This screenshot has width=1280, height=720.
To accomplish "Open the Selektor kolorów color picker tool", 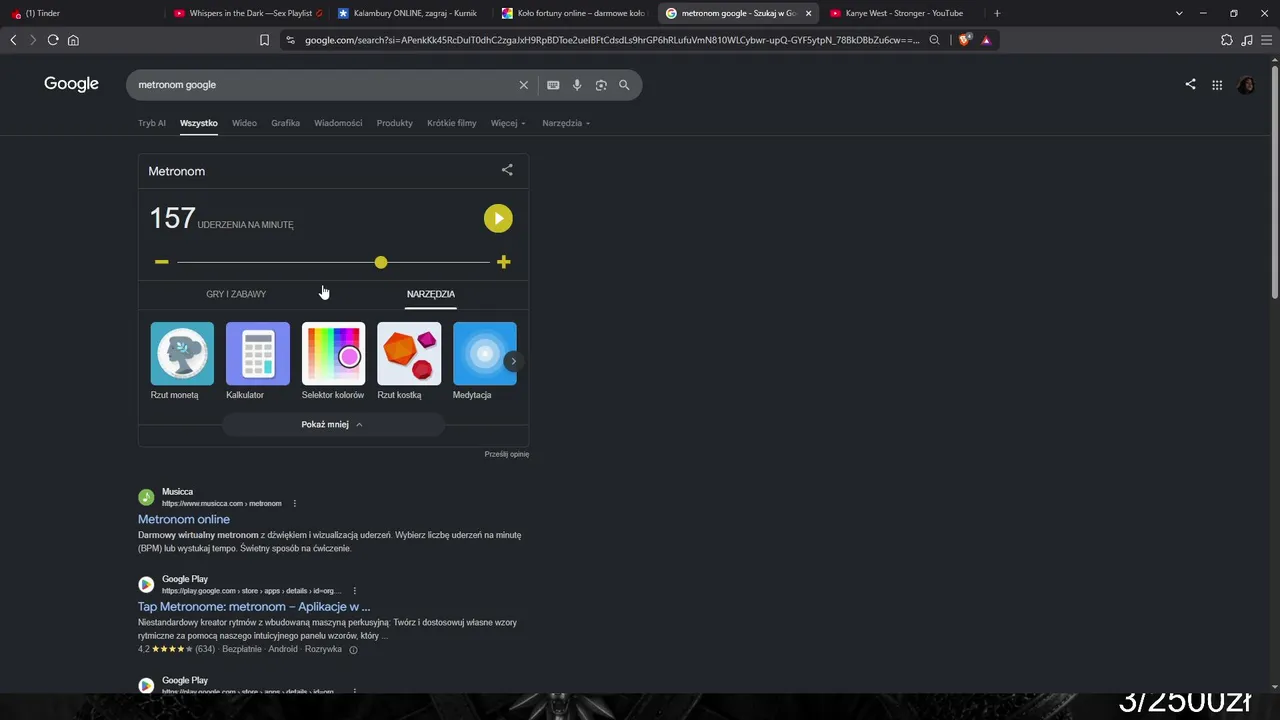I will point(333,361).
